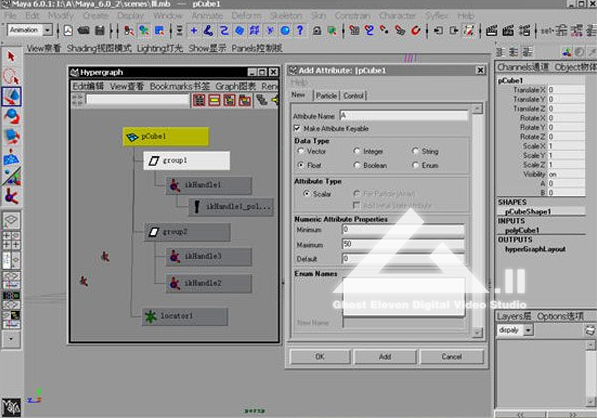The height and width of the screenshot is (418, 597).
Task: Choose the Vector data type
Action: [301, 151]
